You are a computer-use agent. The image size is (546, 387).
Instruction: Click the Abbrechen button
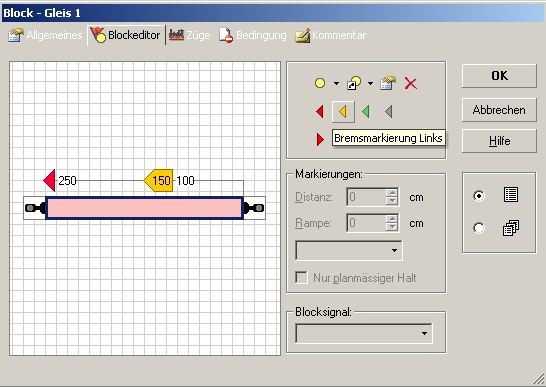coord(499,110)
